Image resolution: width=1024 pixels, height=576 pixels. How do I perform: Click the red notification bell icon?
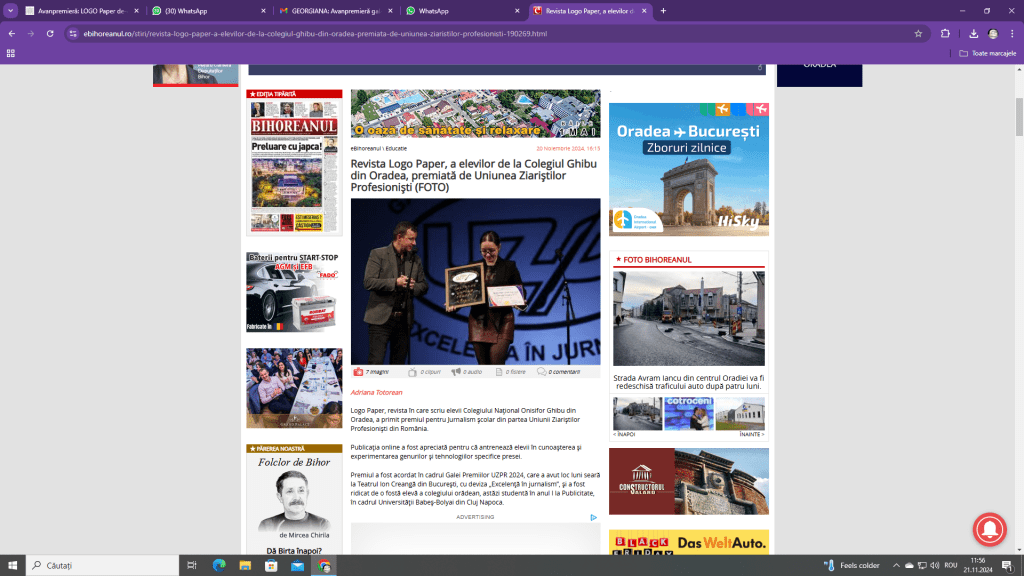(991, 530)
